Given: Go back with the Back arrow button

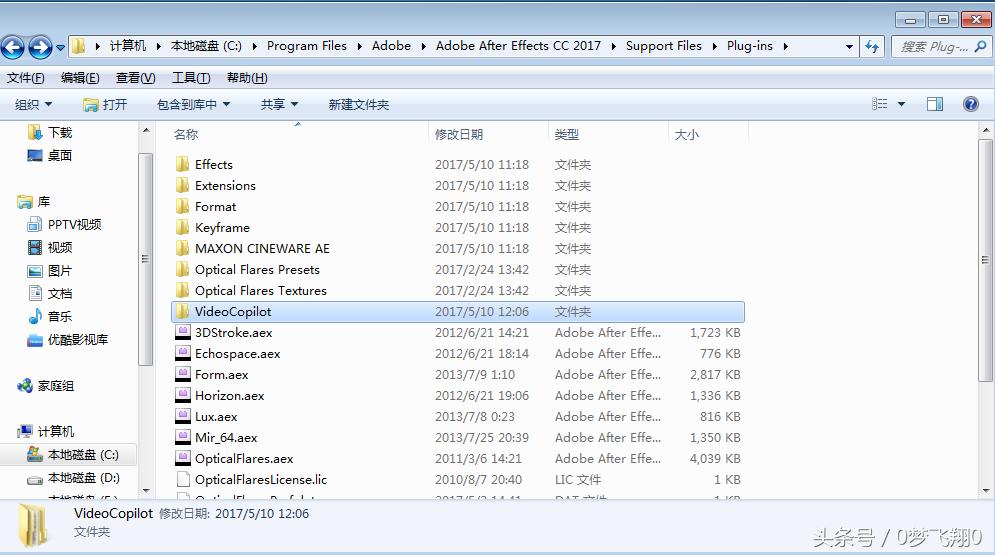Looking at the screenshot, I should (x=13, y=47).
